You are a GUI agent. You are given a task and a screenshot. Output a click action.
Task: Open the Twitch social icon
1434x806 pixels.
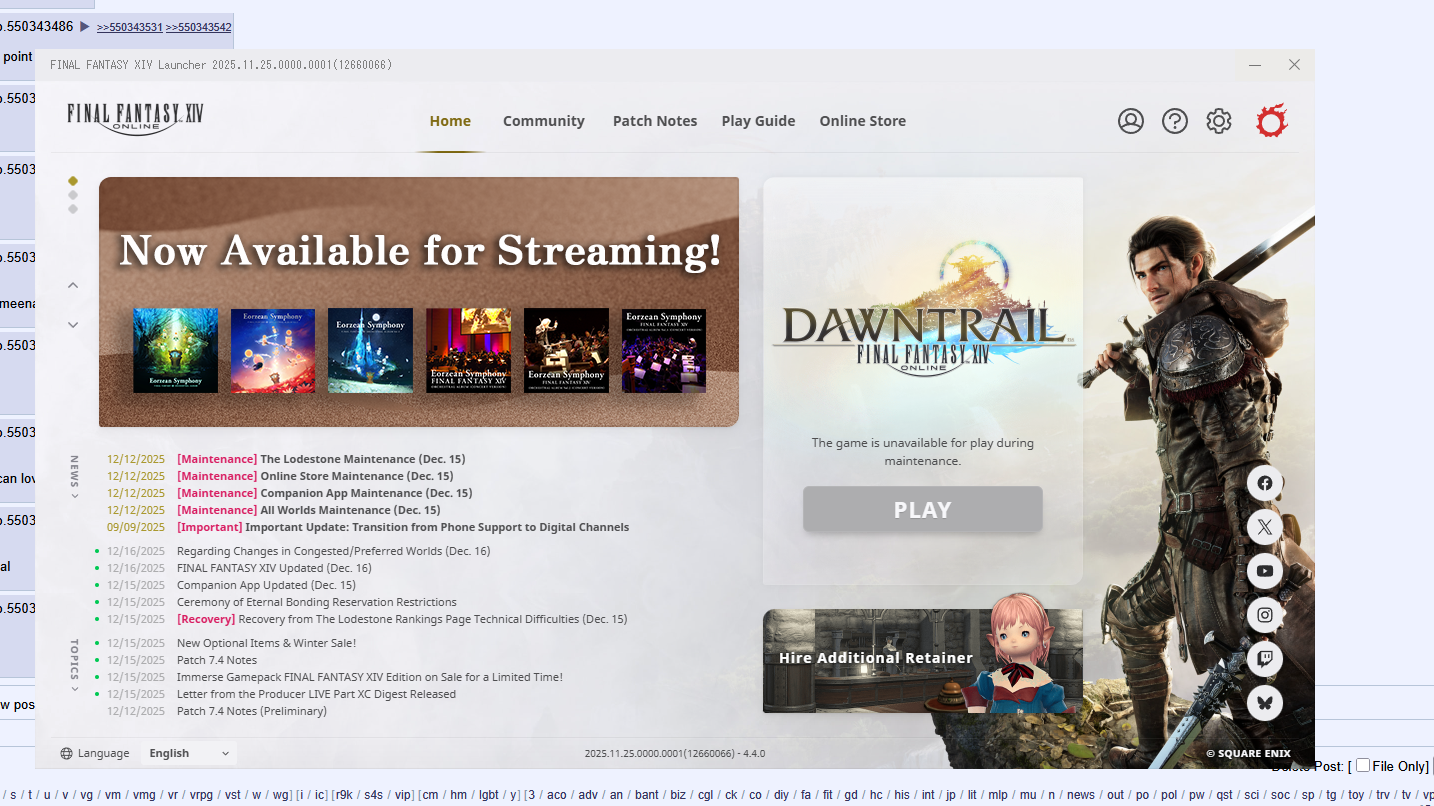point(1265,659)
